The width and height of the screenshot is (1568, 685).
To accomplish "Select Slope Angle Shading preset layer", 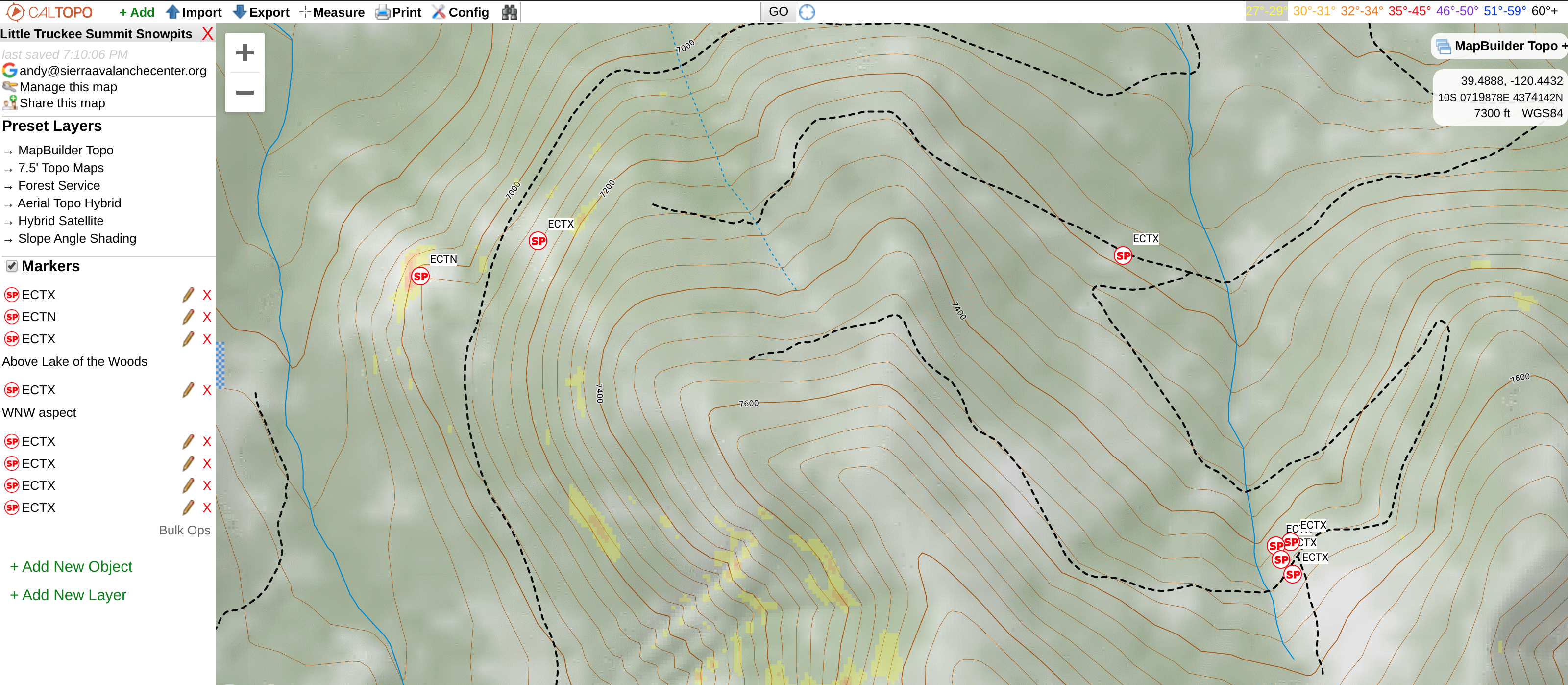I will [77, 239].
